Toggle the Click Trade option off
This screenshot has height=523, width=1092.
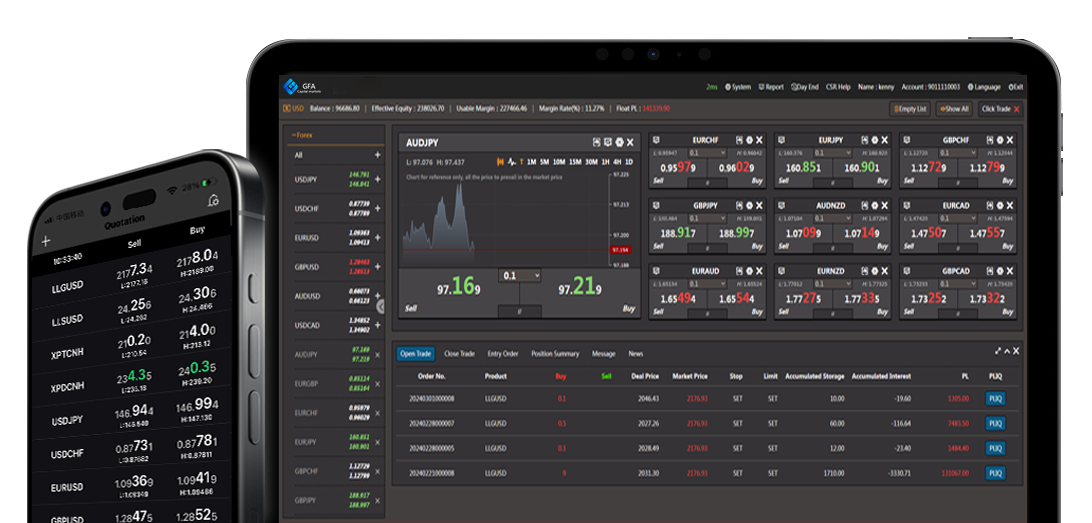[x=1001, y=109]
